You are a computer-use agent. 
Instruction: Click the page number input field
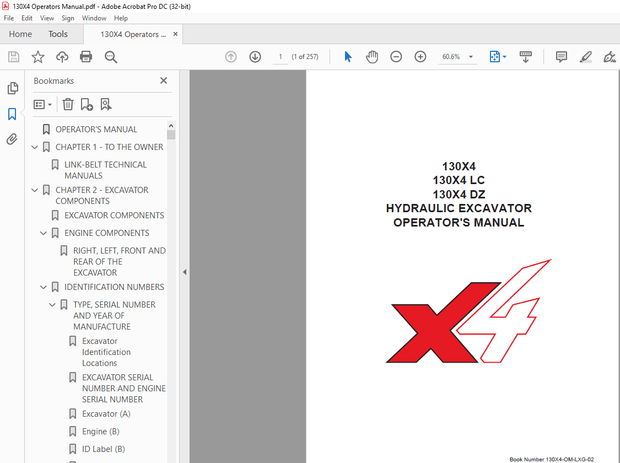[x=280, y=57]
